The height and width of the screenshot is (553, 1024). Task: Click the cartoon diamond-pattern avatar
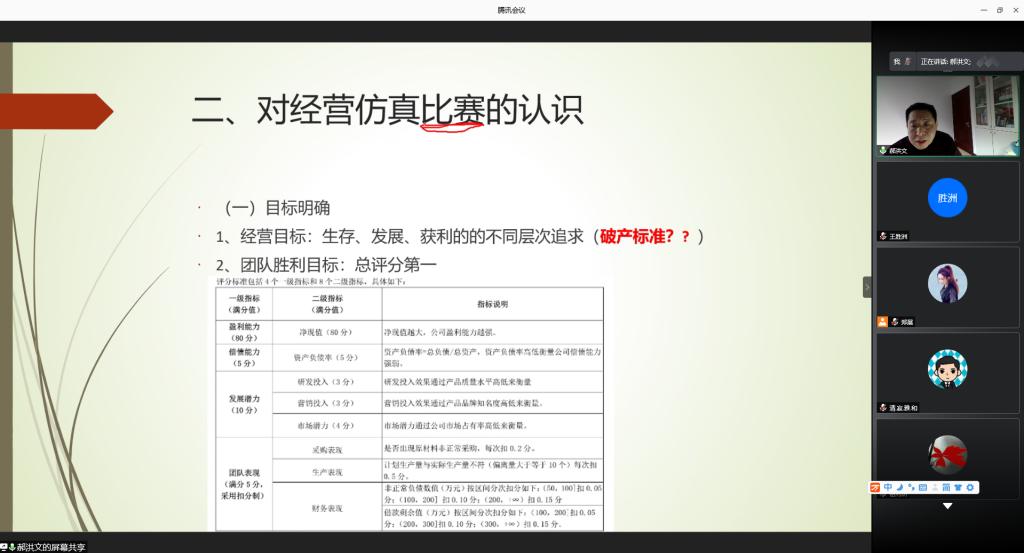coord(947,369)
